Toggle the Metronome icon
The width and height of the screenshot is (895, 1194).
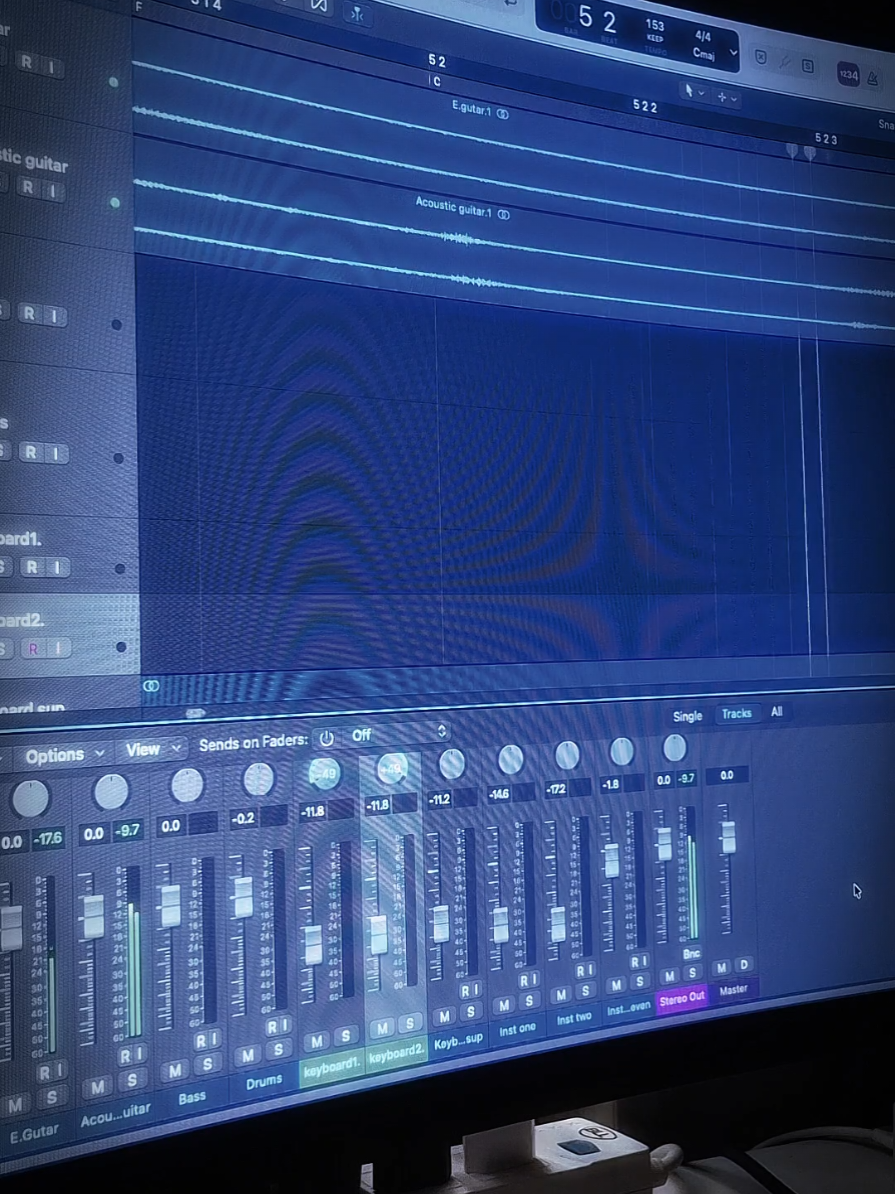872,78
